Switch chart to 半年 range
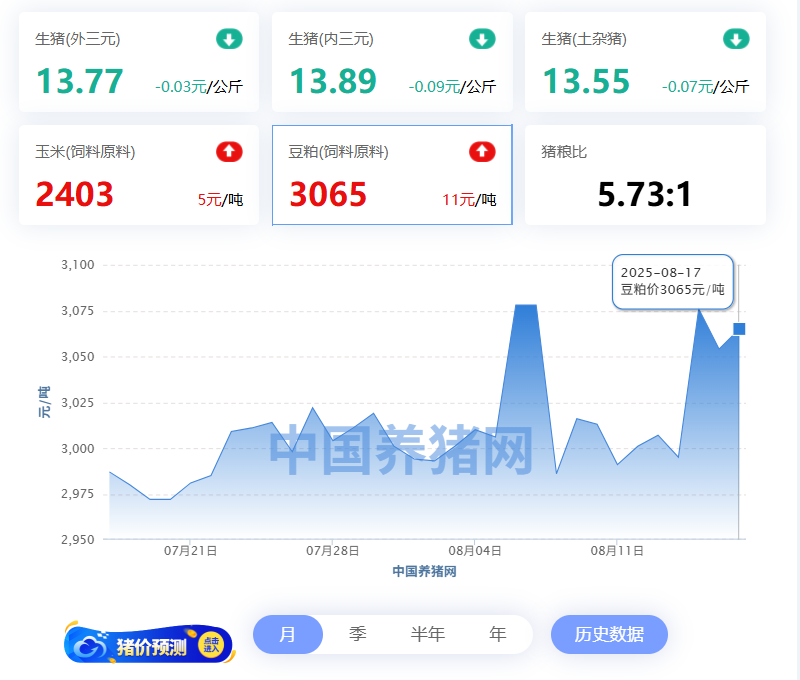The image size is (800, 680). (428, 634)
